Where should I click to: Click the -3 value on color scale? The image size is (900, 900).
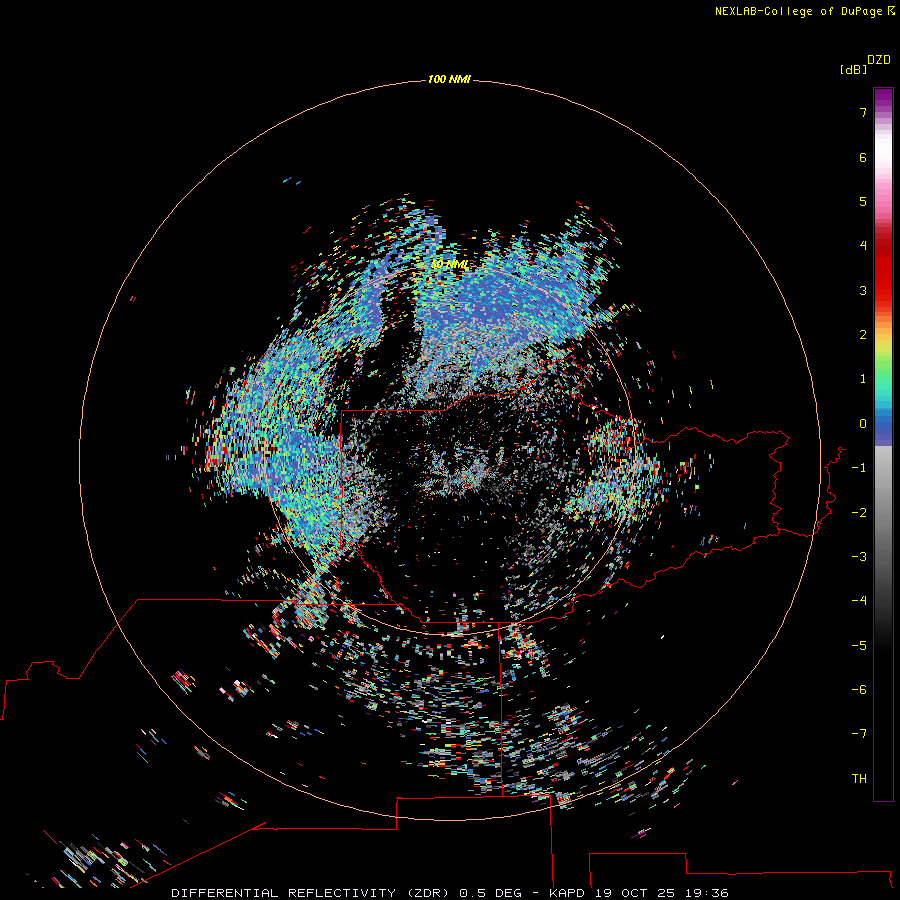[859, 557]
